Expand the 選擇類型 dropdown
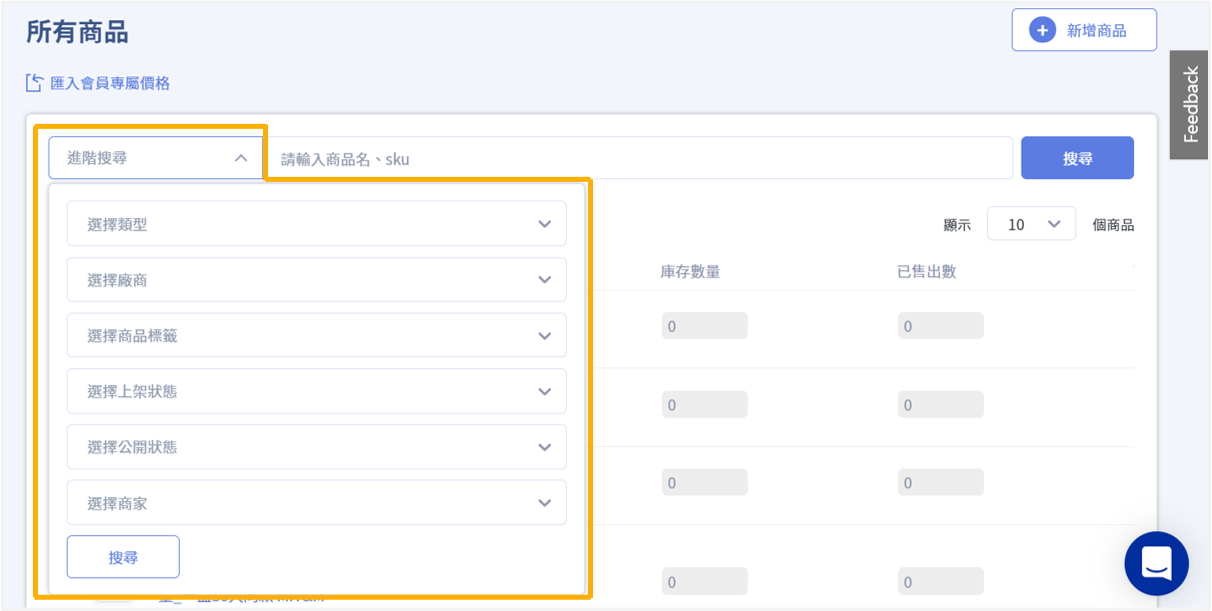 pyautogui.click(x=316, y=224)
